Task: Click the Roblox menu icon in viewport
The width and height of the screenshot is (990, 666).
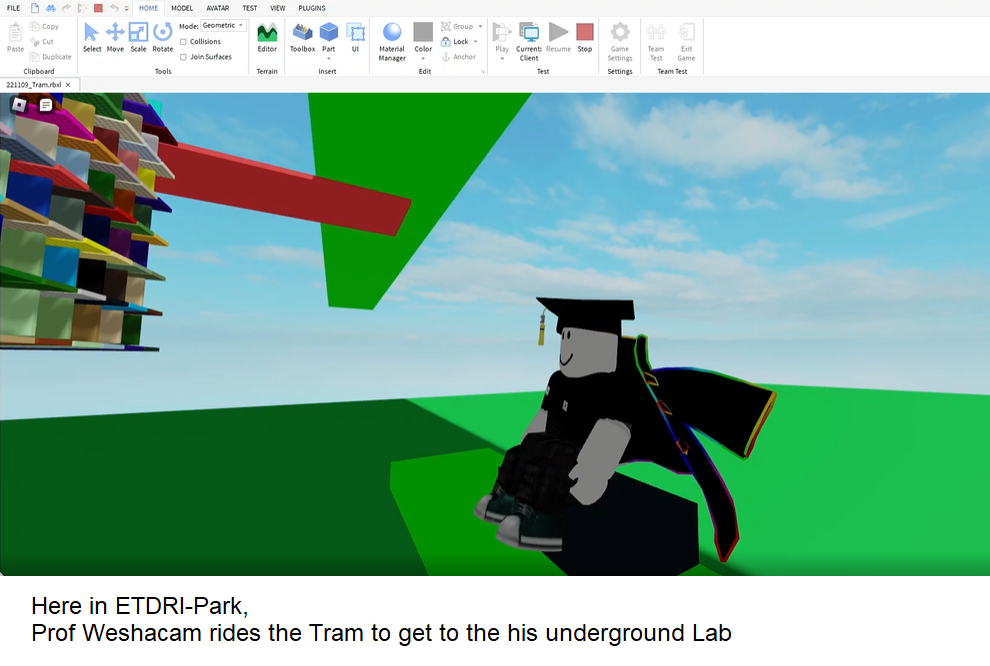Action: pyautogui.click(x=19, y=105)
